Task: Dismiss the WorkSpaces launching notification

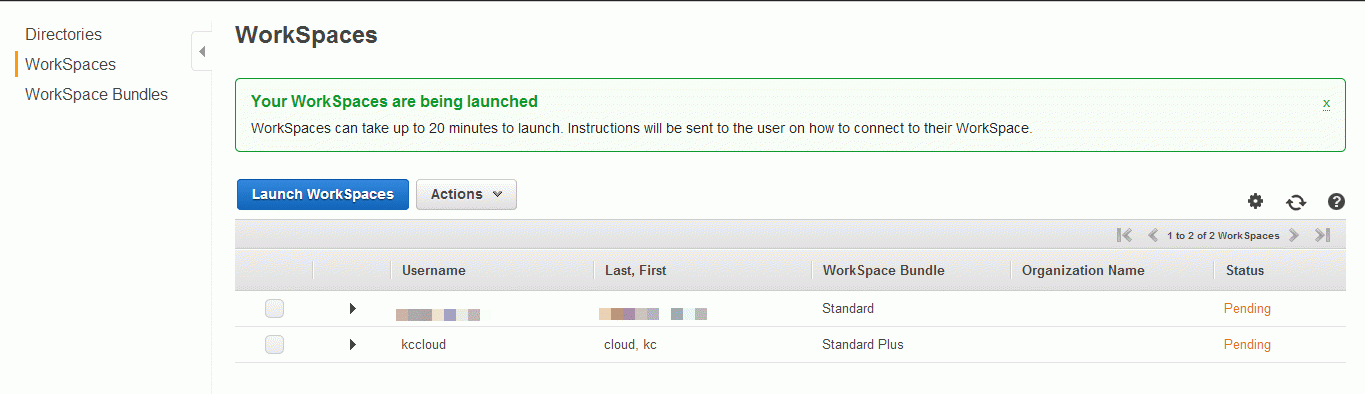Action: [x=1326, y=103]
